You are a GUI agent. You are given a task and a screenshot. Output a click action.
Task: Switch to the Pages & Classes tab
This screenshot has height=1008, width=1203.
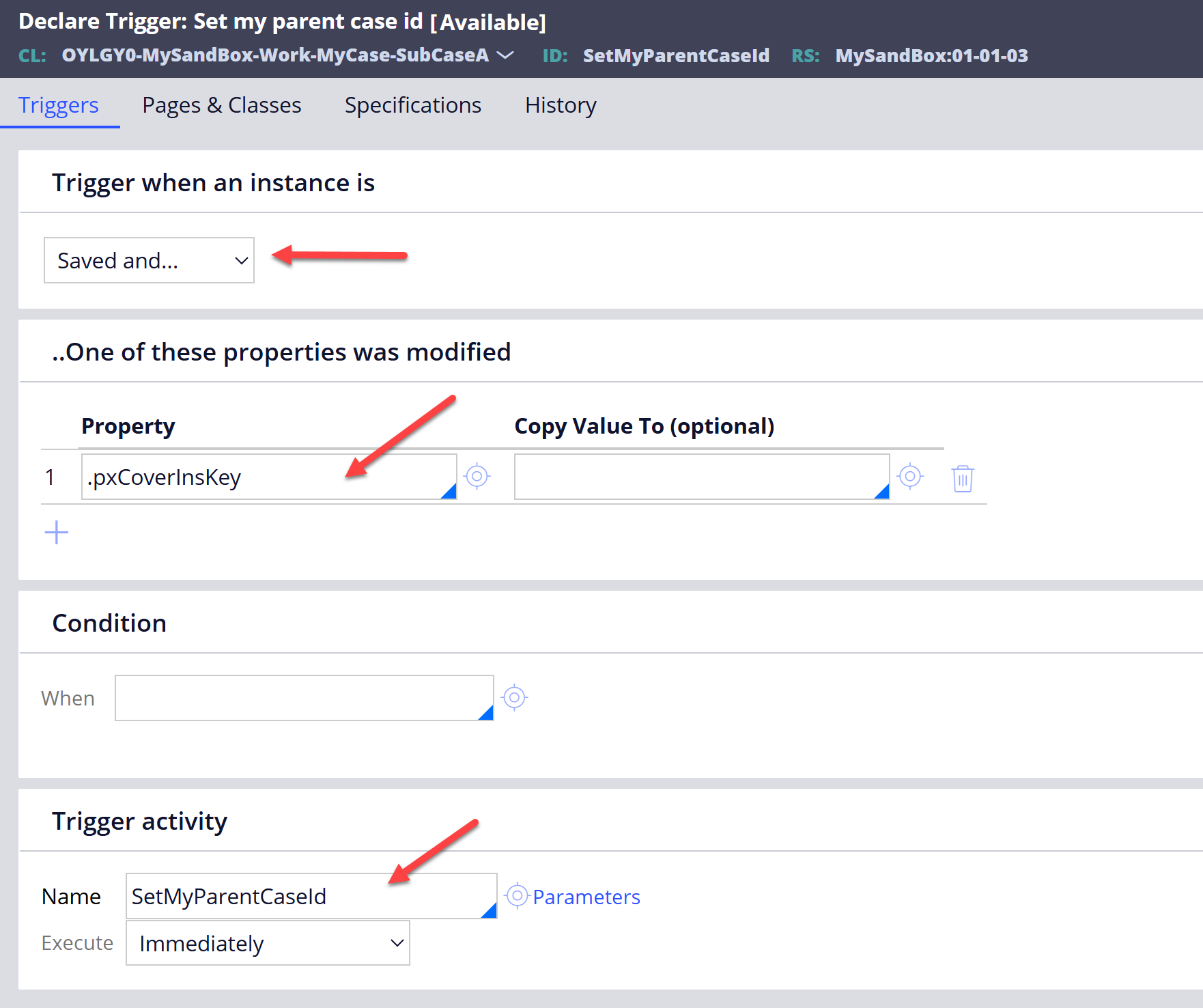(x=222, y=105)
